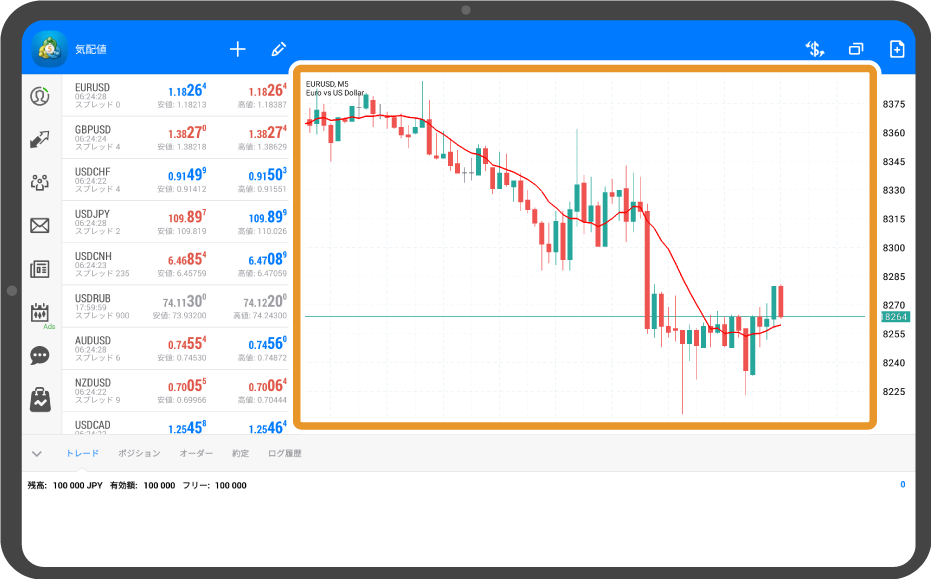Add a new symbol with plus icon
Image resolution: width=931 pixels, height=579 pixels.
coord(238,49)
